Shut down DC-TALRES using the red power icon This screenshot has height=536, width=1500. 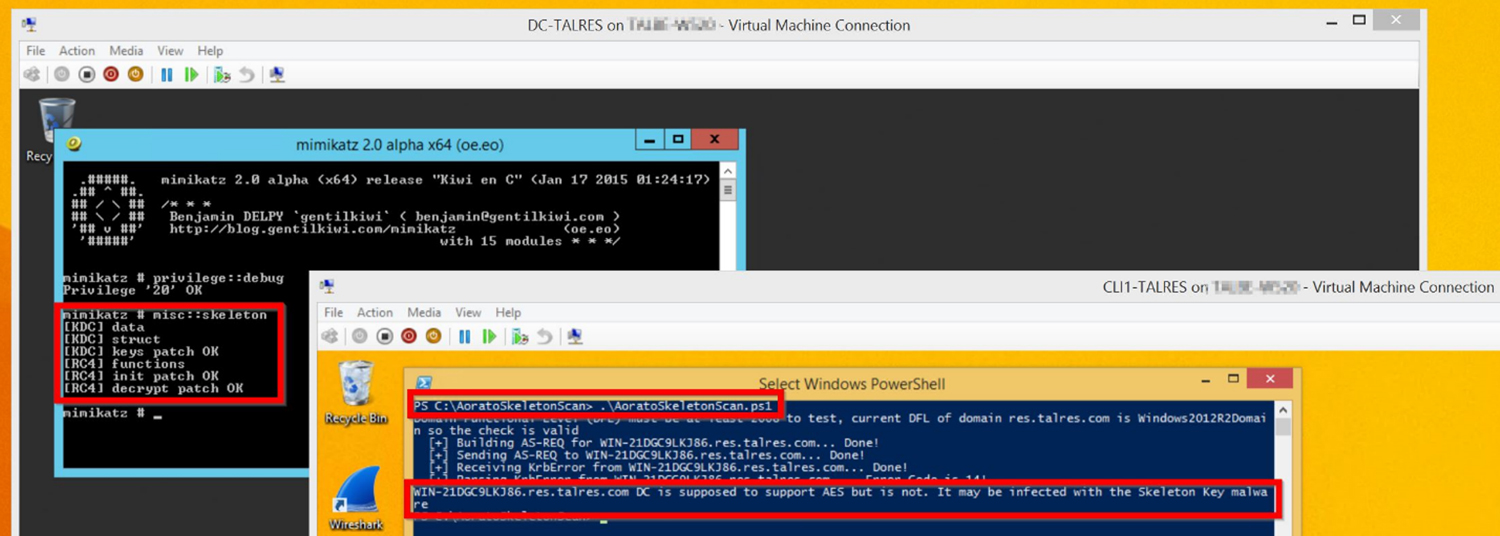(x=111, y=74)
